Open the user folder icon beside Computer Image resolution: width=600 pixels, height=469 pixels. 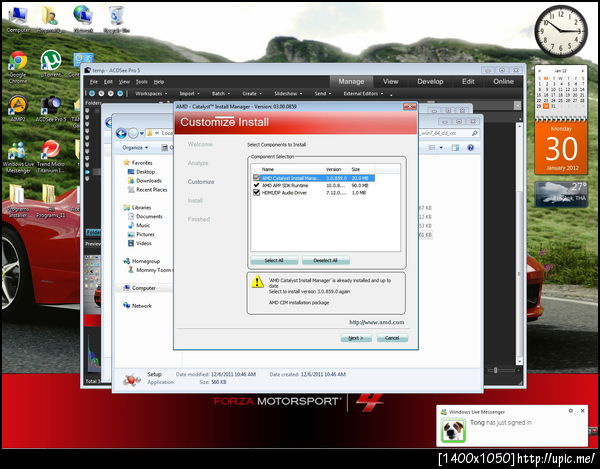[x=50, y=19]
